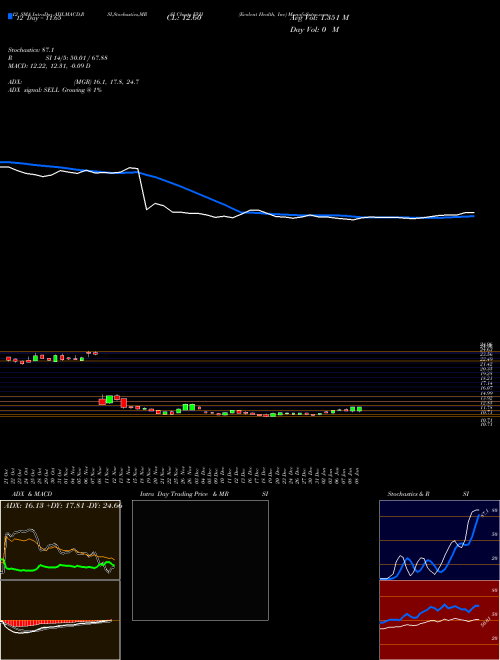
Task: Open the red RSI chart panel
Action: pyautogui.click(x=439, y=620)
